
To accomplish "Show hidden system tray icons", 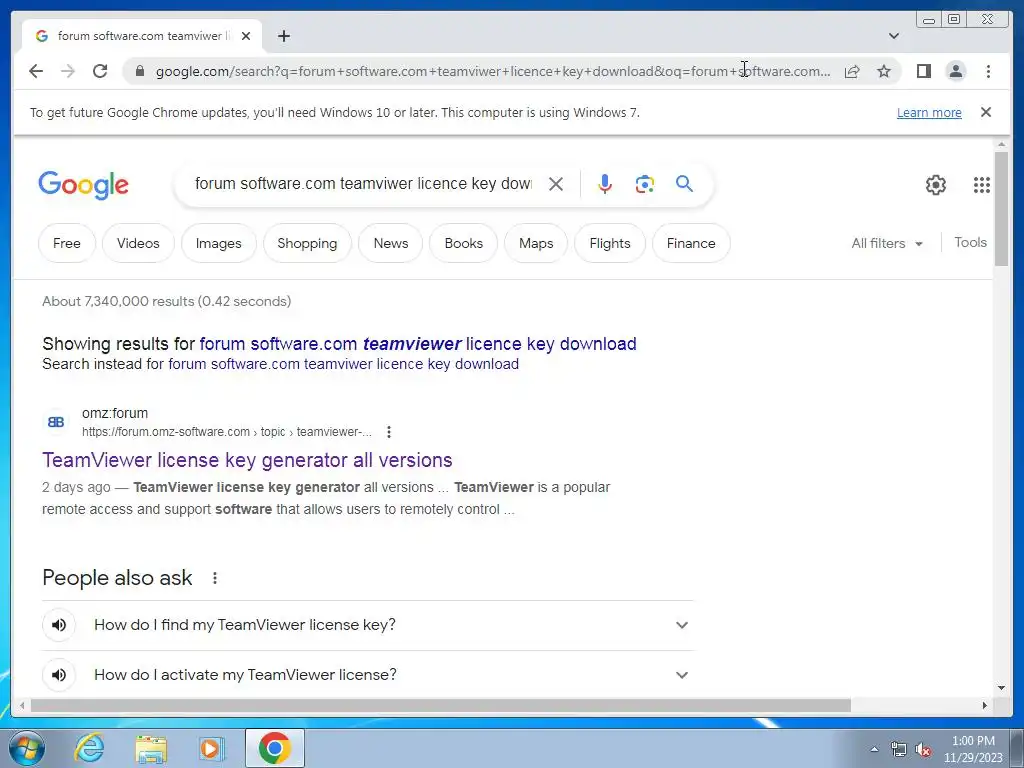I will click(x=874, y=749).
